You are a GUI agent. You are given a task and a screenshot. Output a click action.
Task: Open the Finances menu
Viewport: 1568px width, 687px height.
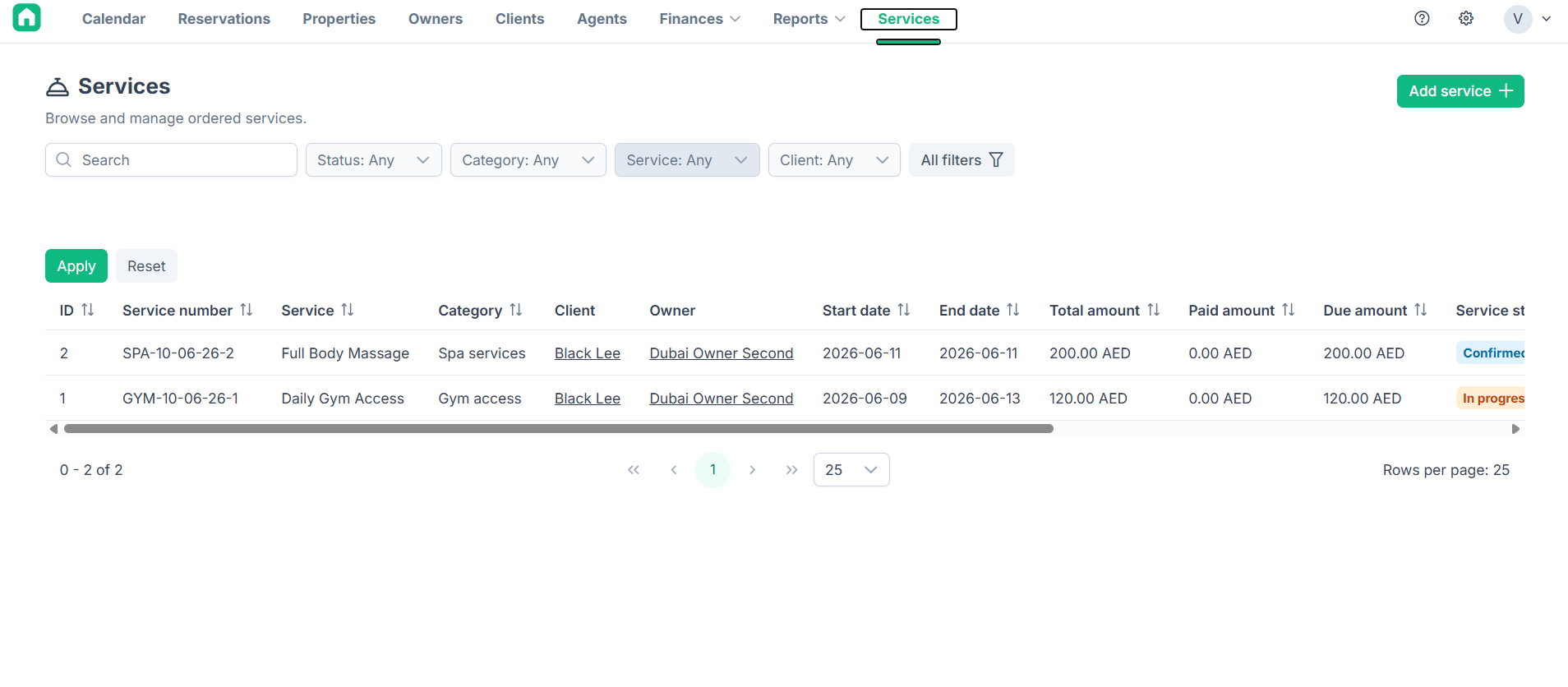coord(699,19)
